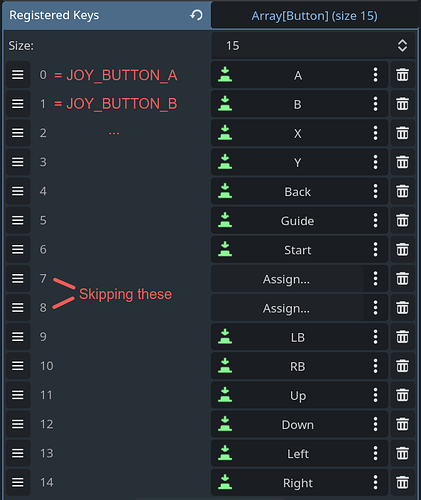421x500 pixels.
Task: Open the three-dot menu for the B resource
Action: pyautogui.click(x=375, y=104)
